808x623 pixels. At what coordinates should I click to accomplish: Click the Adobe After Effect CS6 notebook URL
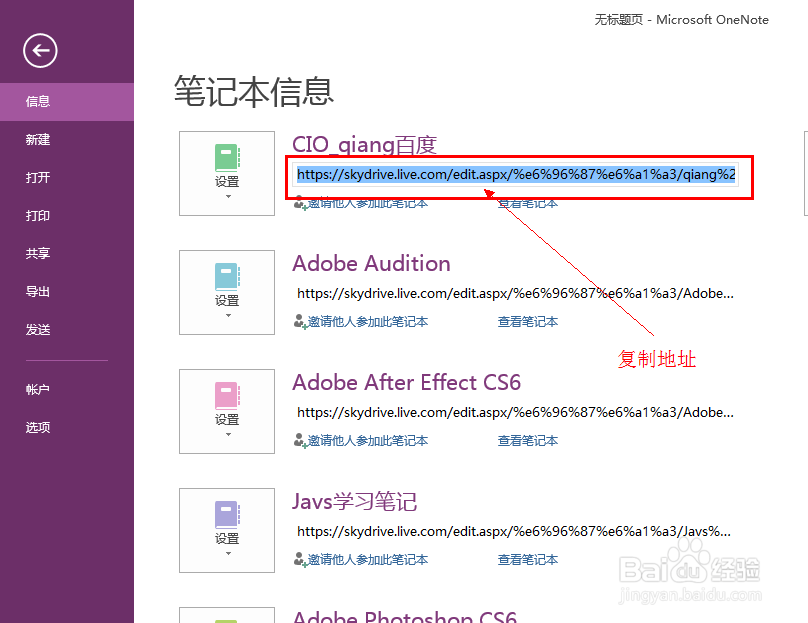(x=515, y=413)
